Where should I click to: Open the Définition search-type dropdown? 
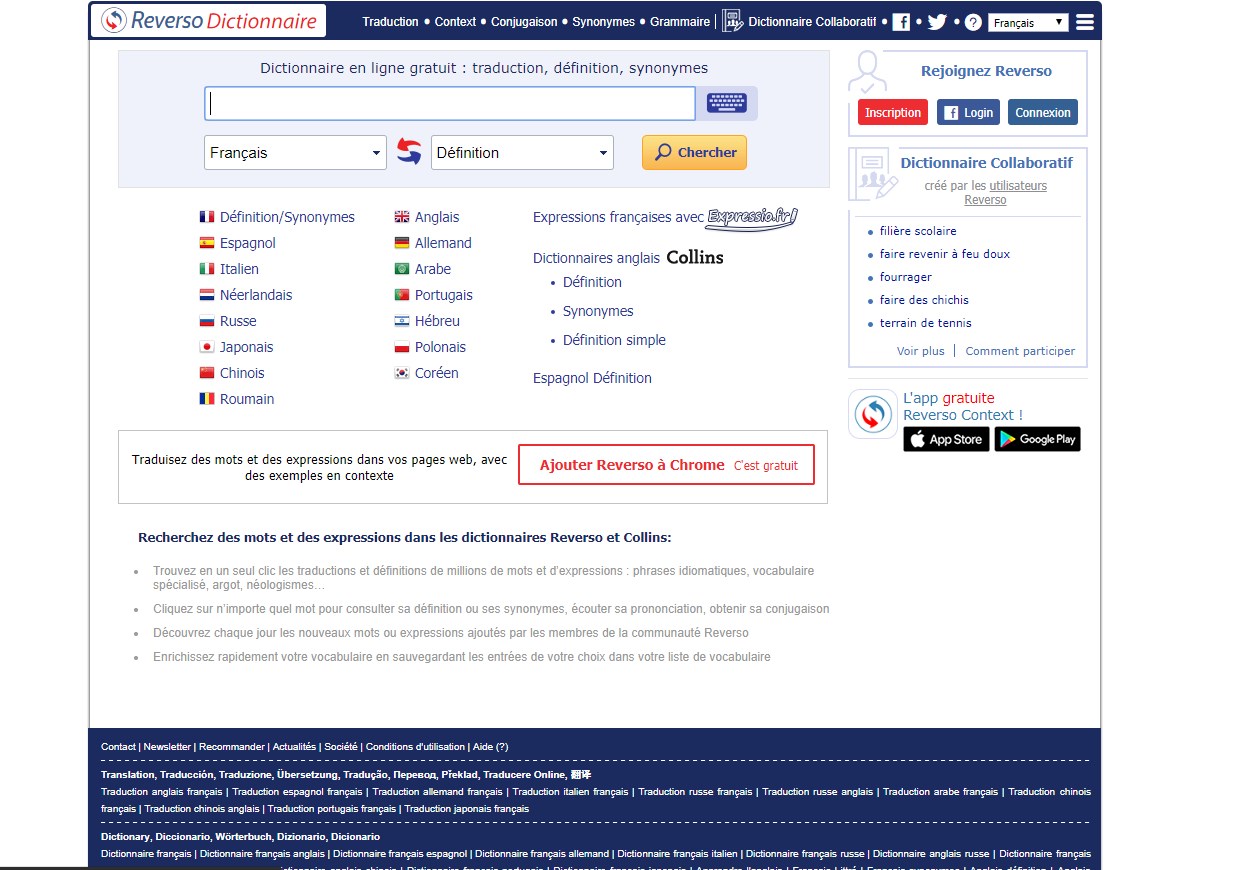pyautogui.click(x=522, y=151)
